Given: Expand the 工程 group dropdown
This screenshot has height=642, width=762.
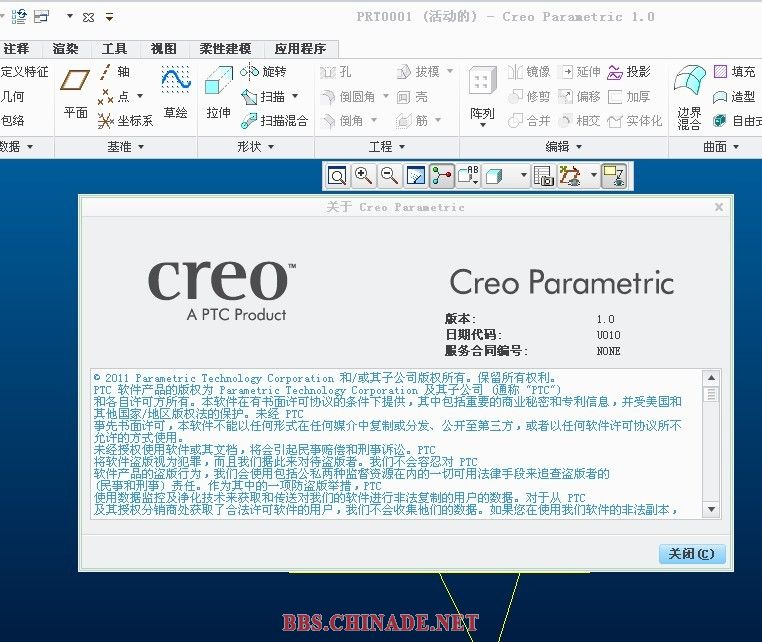Looking at the screenshot, I should (x=387, y=146).
